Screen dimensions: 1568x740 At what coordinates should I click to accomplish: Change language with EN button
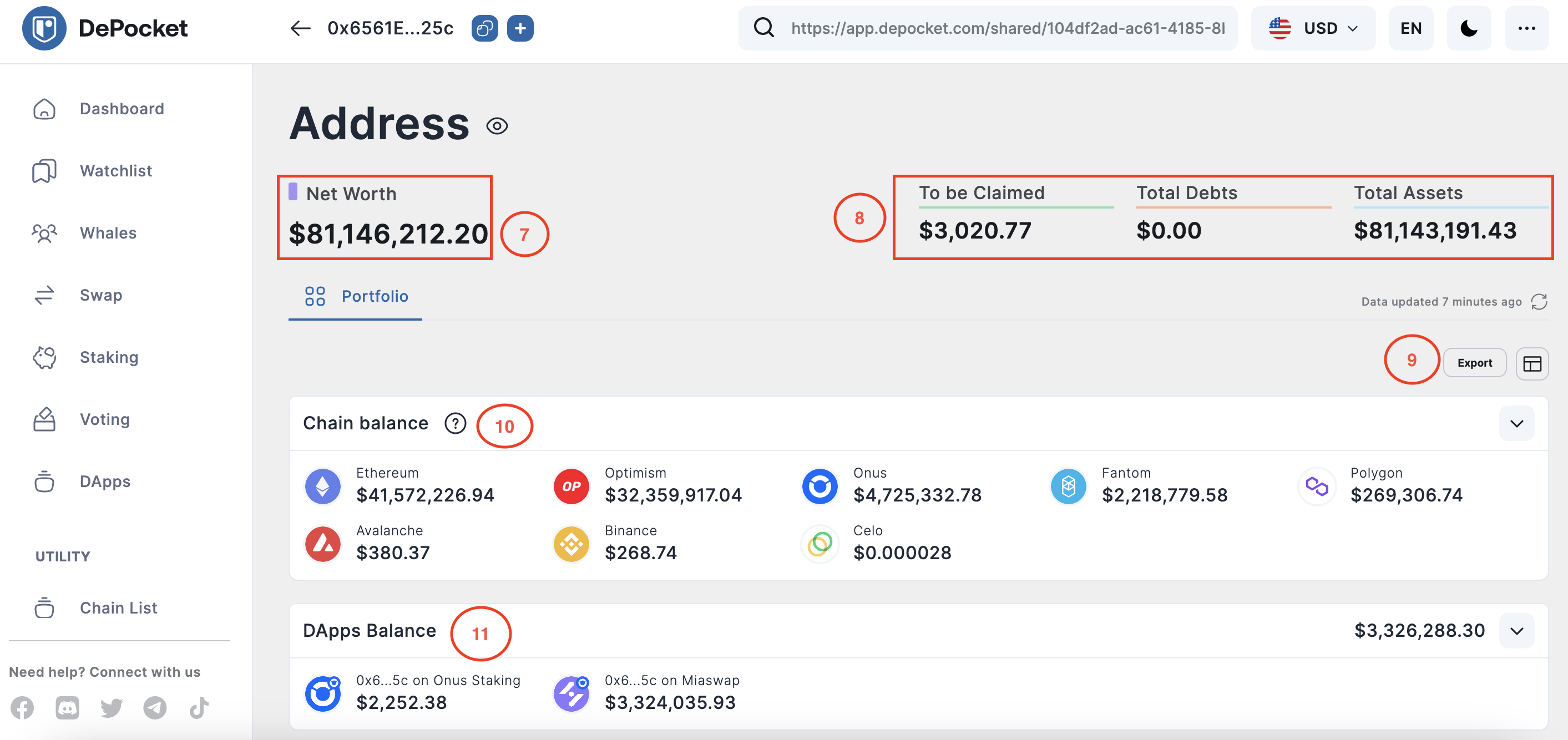coord(1411,28)
